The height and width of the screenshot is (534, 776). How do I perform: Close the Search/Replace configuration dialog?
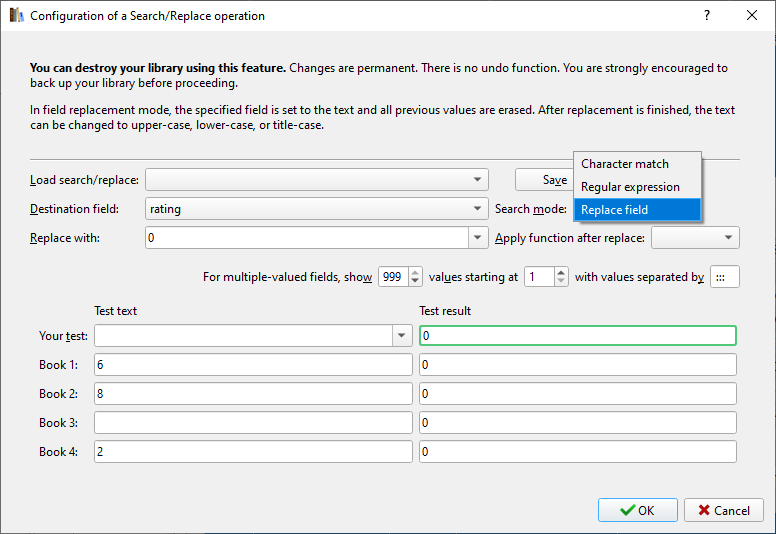752,16
